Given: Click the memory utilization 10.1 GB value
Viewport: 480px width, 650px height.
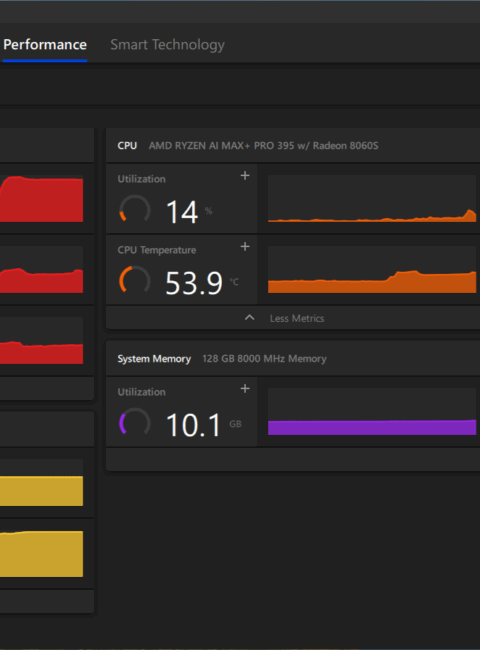Looking at the screenshot, I should 203,425.
